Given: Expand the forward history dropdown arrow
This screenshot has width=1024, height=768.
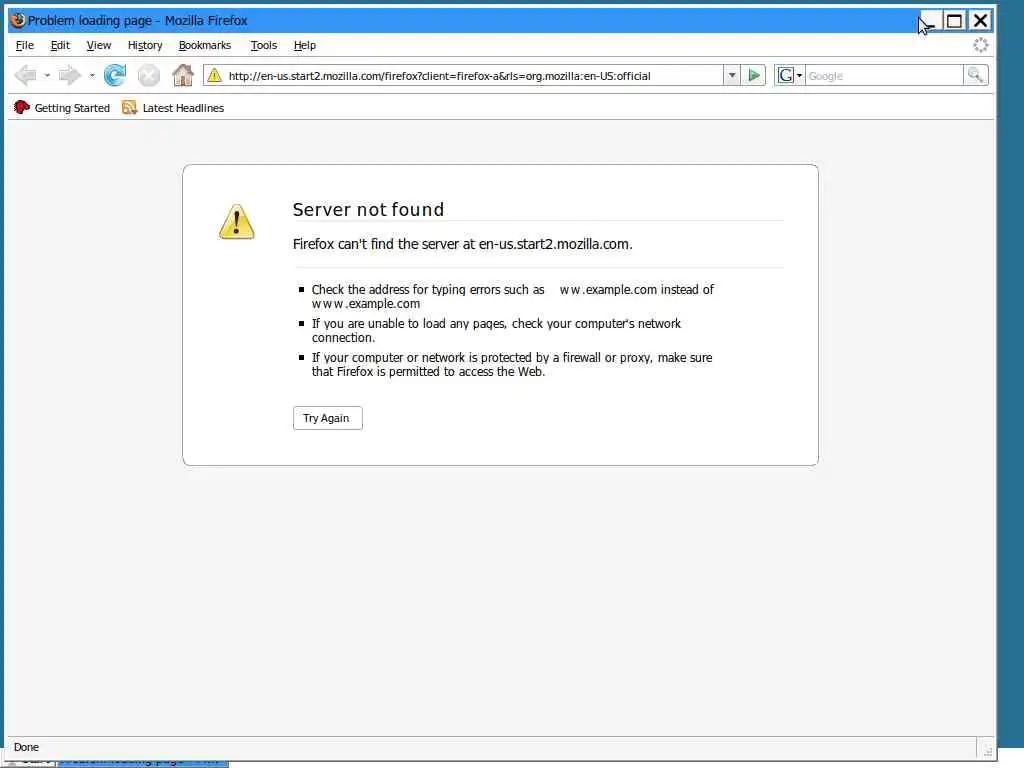Looking at the screenshot, I should (92, 76).
